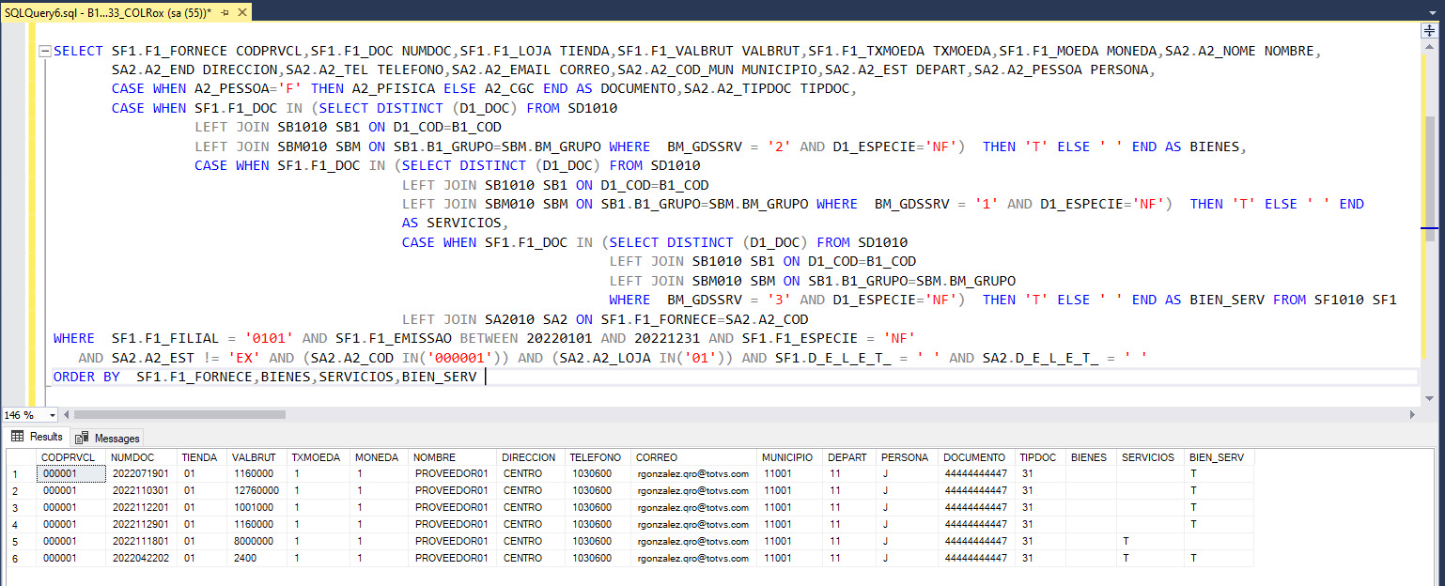The image size is (1445, 586).
Task: Click the CORREO cell in row 2
Action: pyautogui.click(x=693, y=490)
